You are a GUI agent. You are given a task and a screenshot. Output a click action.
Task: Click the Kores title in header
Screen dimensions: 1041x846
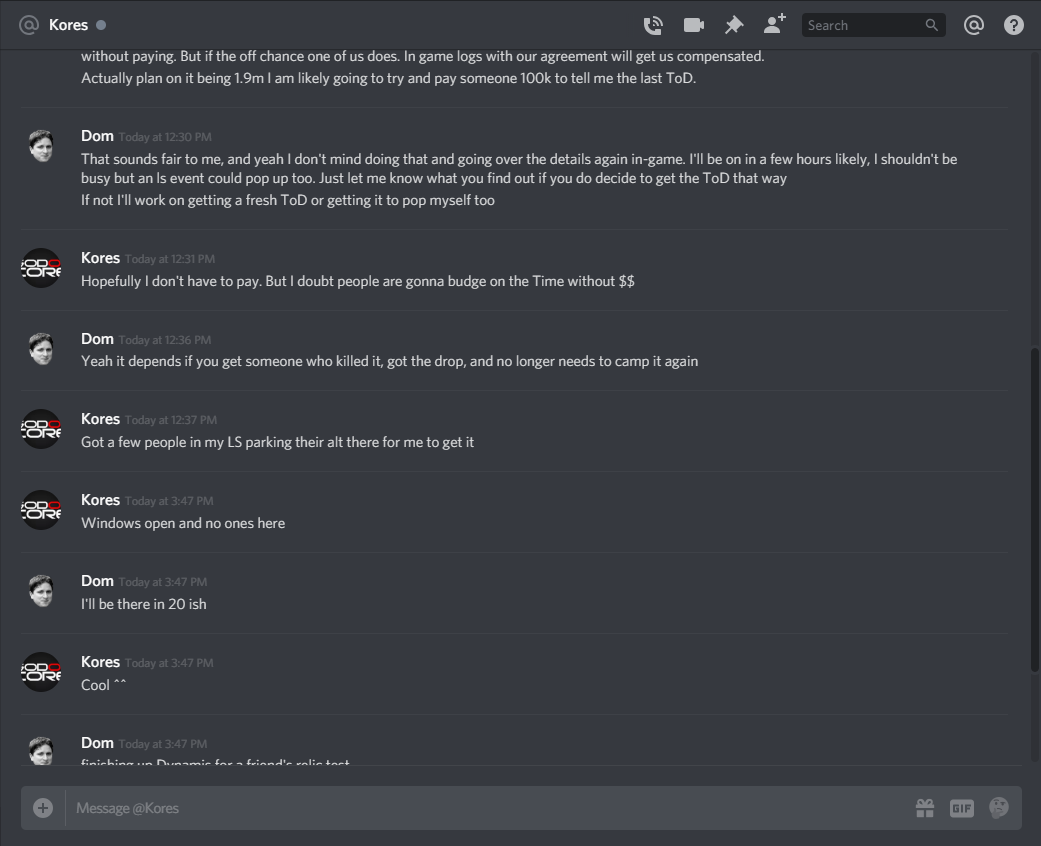68,25
